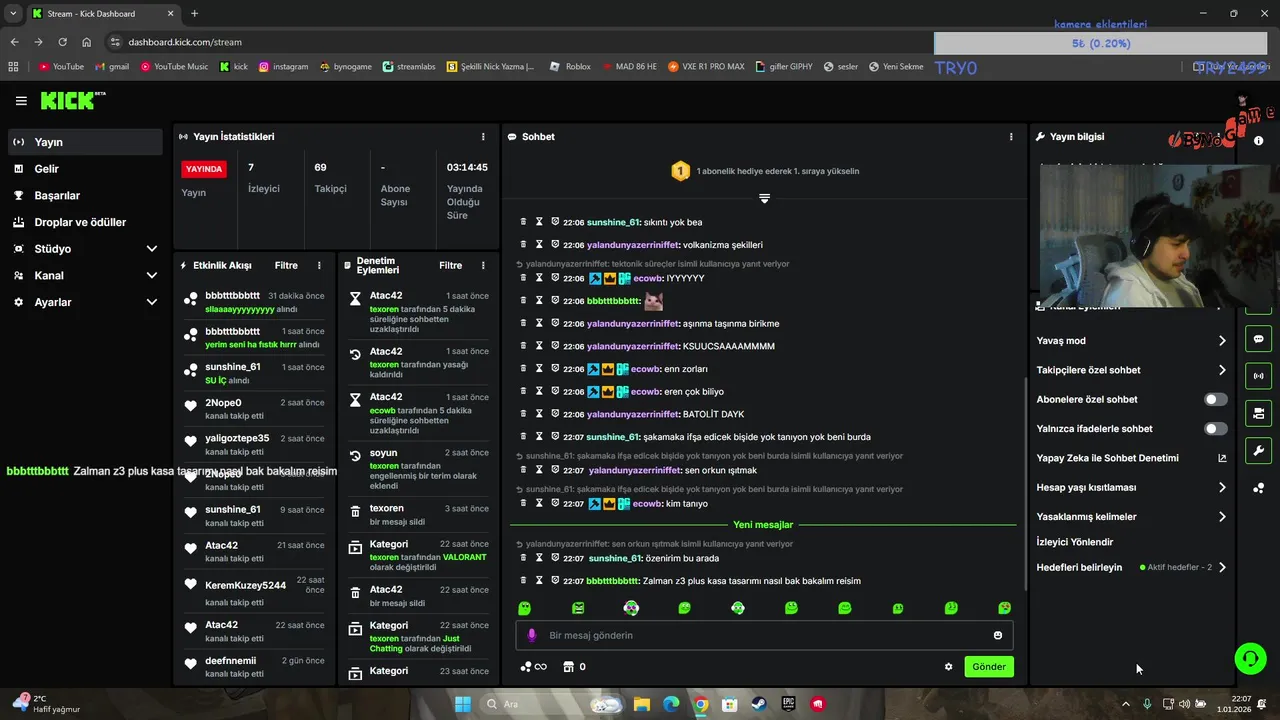1280x720 pixels.
Task: Click the store icon showing 0
Action: pyautogui.click(x=574, y=667)
